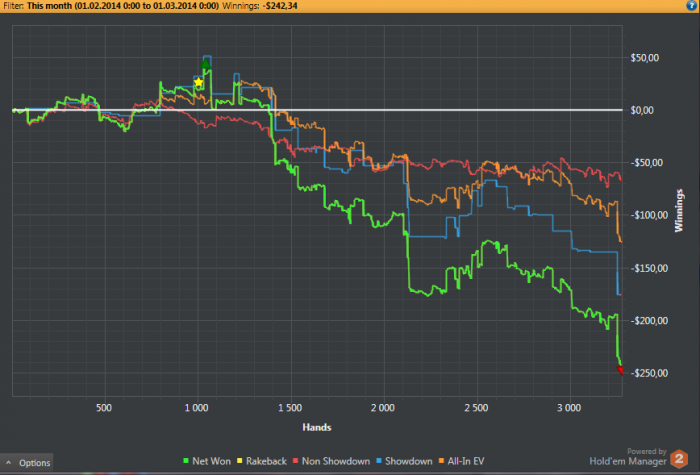This screenshot has height=475, width=700.
Task: Click the Winnings value -$242,34
Action: 279,6
